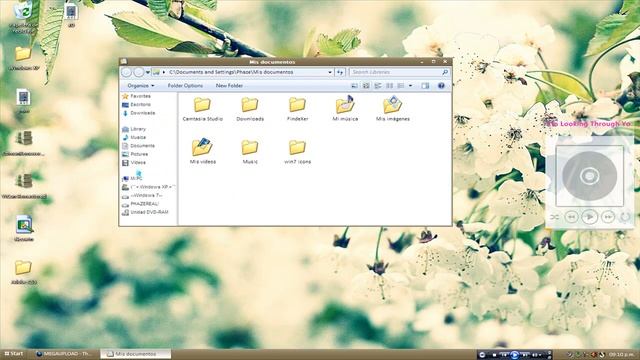Open the Downloads folder in file pane

point(250,109)
